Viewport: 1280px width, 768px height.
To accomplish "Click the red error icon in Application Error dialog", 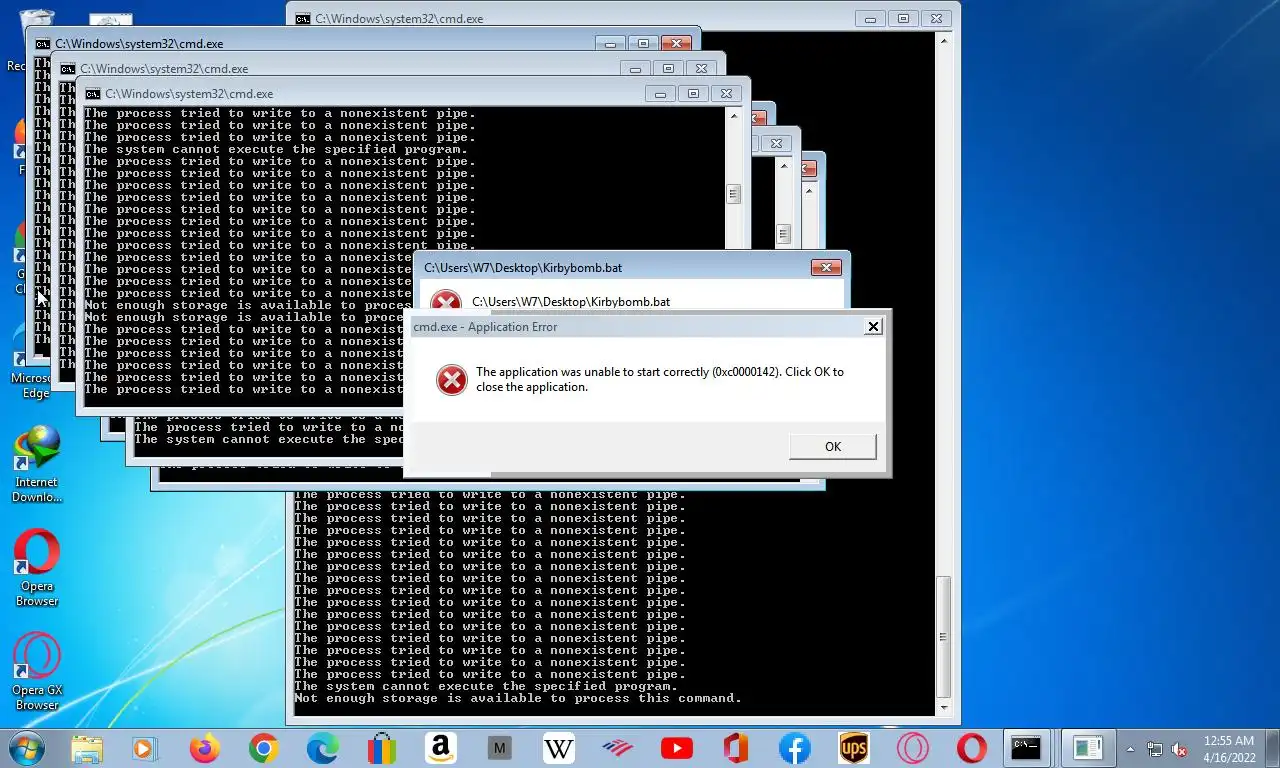I will coord(452,379).
